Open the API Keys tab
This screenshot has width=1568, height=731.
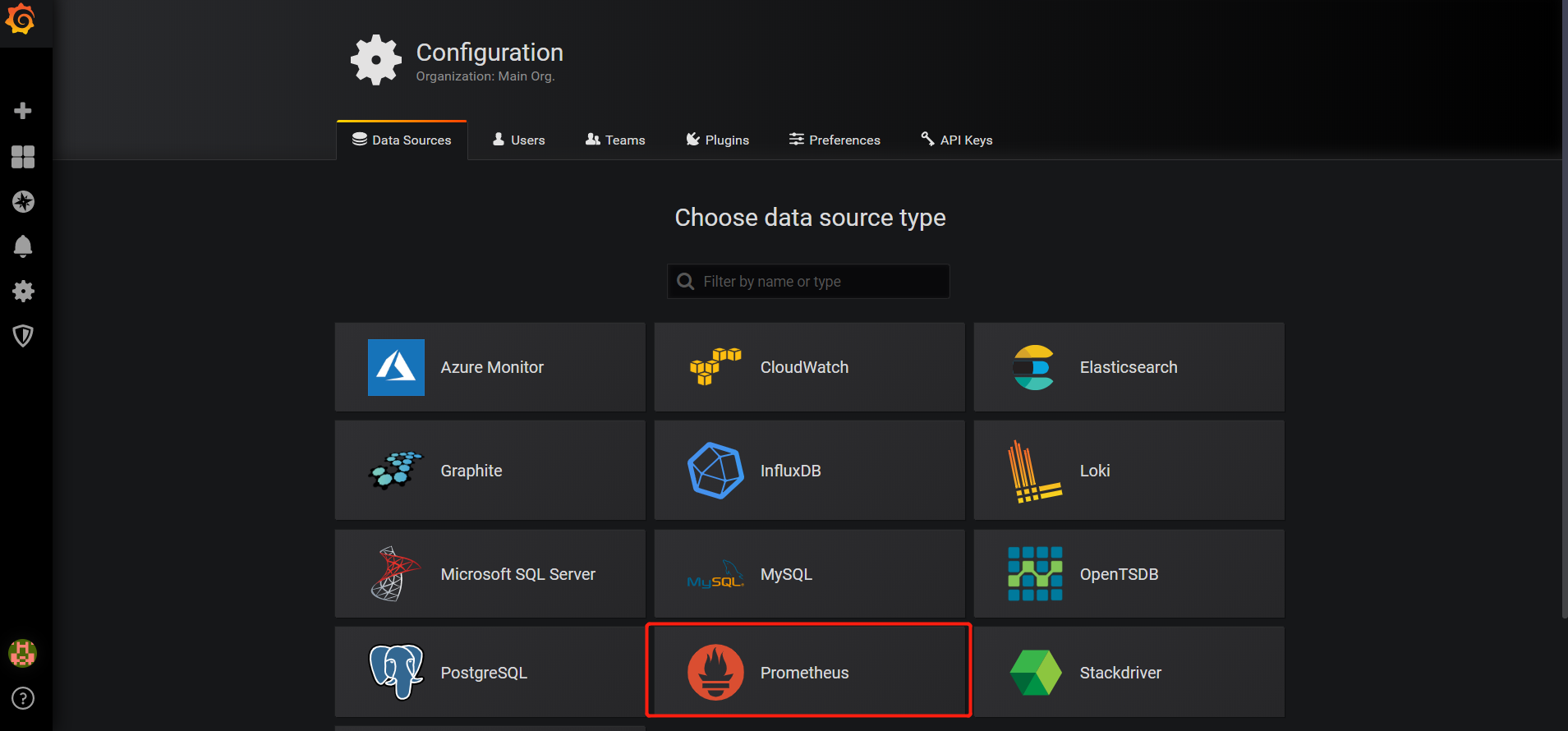(x=957, y=140)
